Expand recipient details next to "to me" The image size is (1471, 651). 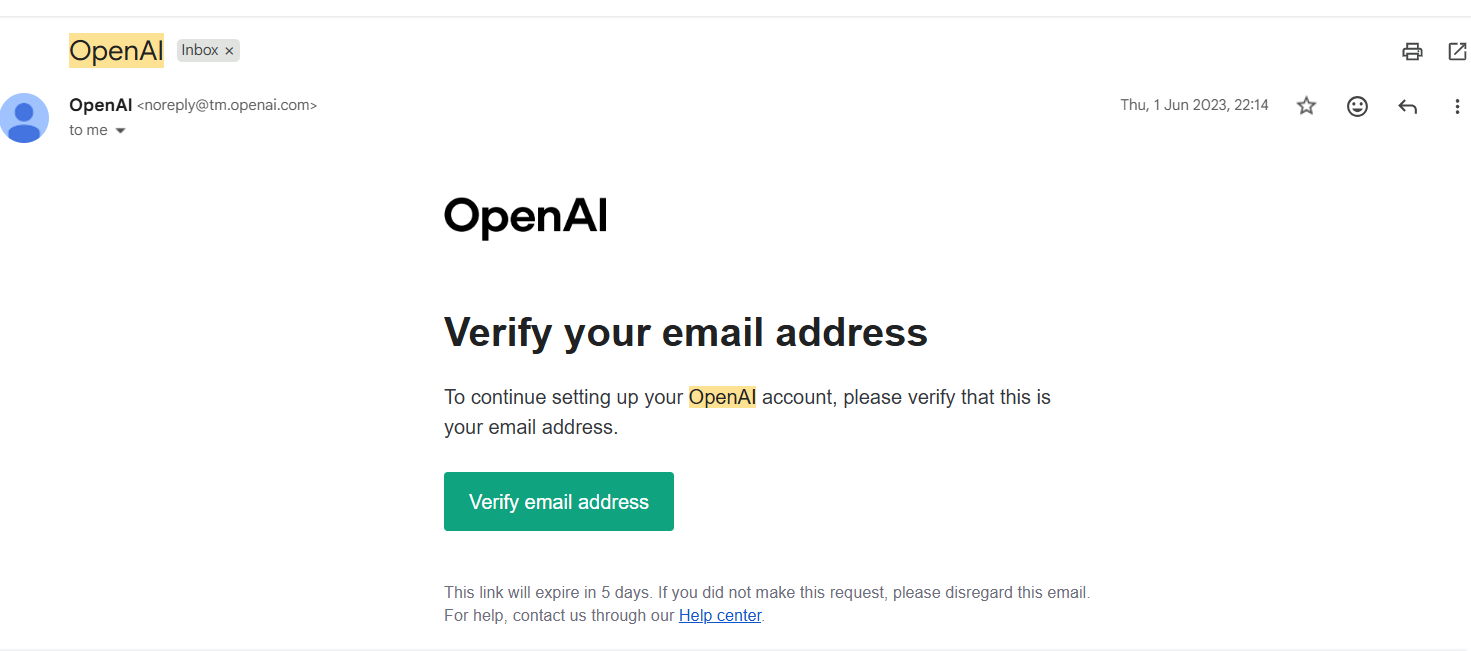click(121, 131)
